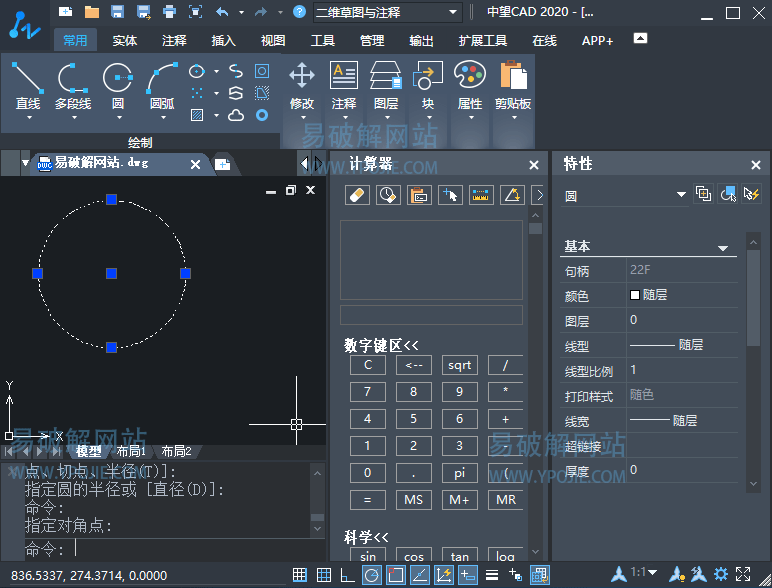This screenshot has height=588, width=772.
Task: Open the 圆 object type dropdown
Action: [x=681, y=194]
